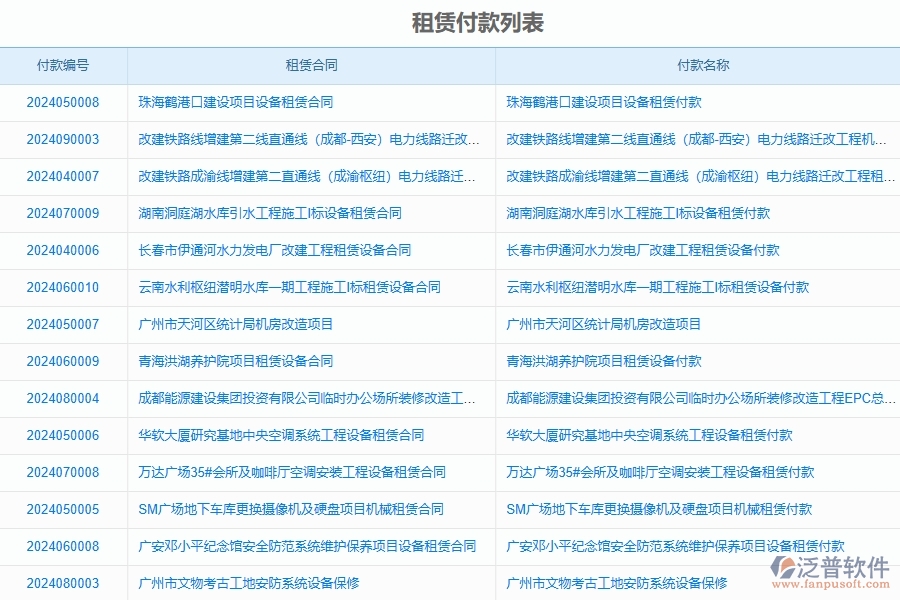The width and height of the screenshot is (900, 600).
Task: Select payment number 2024060008
Action: 62,546
